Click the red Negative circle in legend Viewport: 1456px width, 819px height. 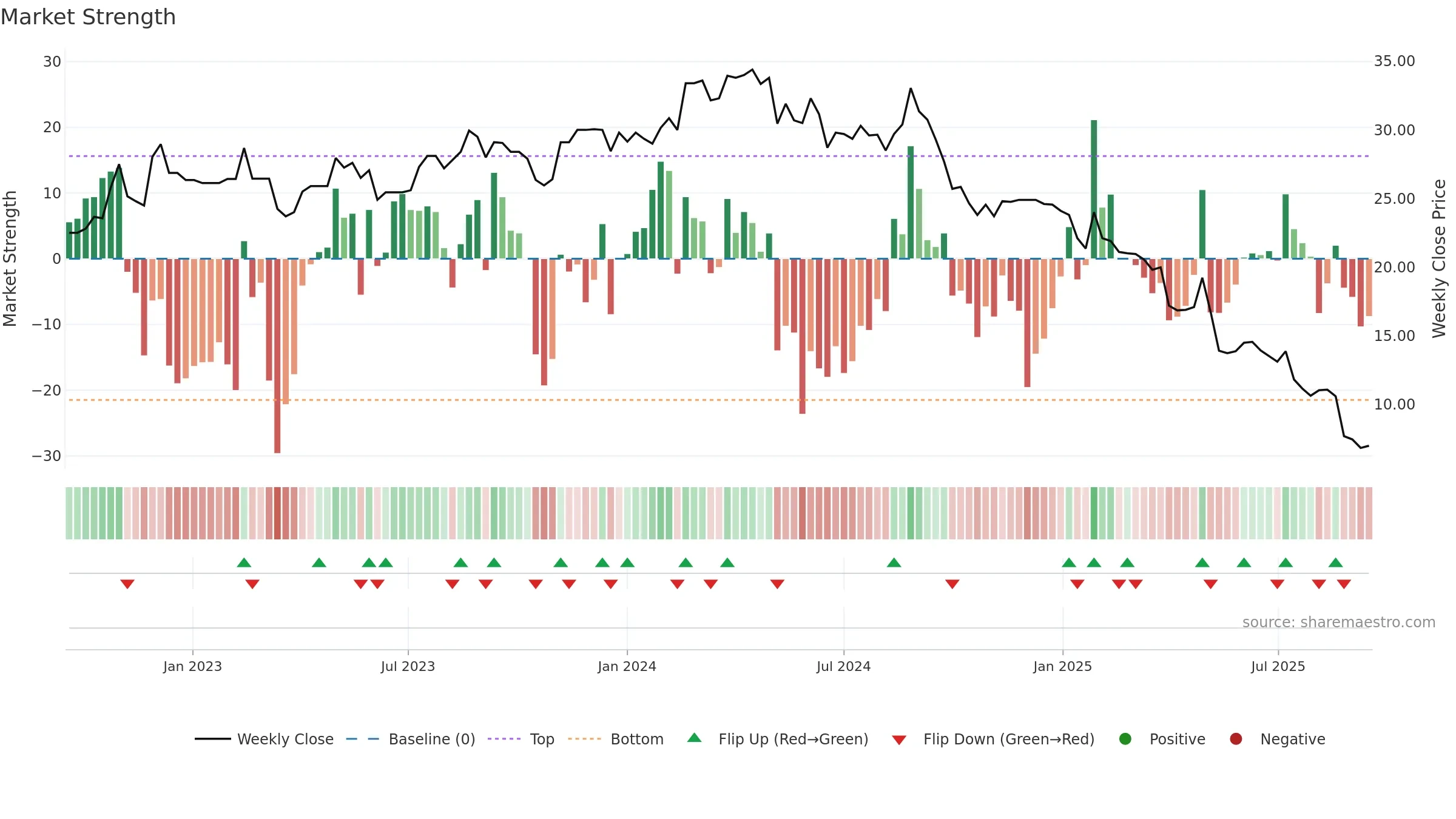(1236, 739)
